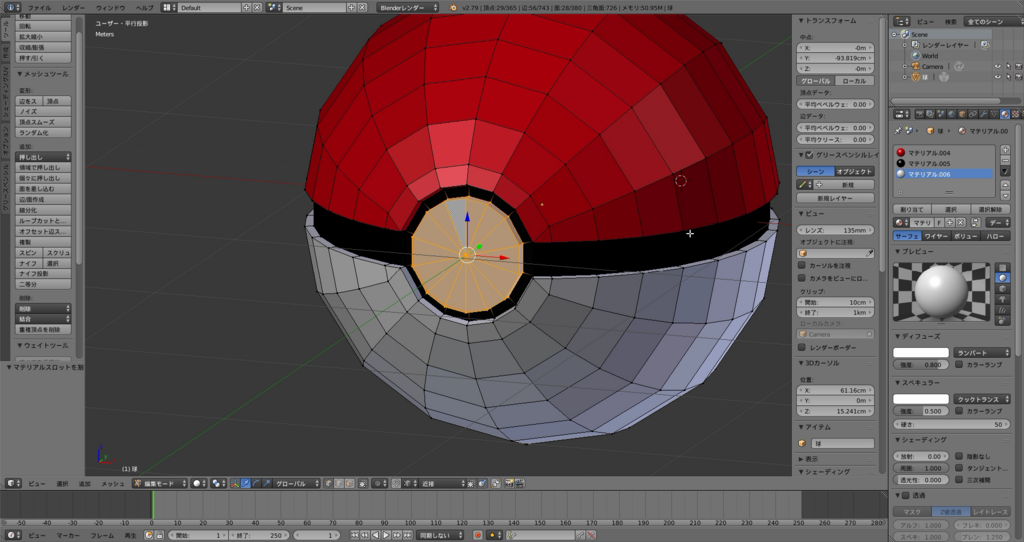Open the メッシュ menu in viewport header
This screenshot has height=542, width=1024.
click(x=112, y=483)
